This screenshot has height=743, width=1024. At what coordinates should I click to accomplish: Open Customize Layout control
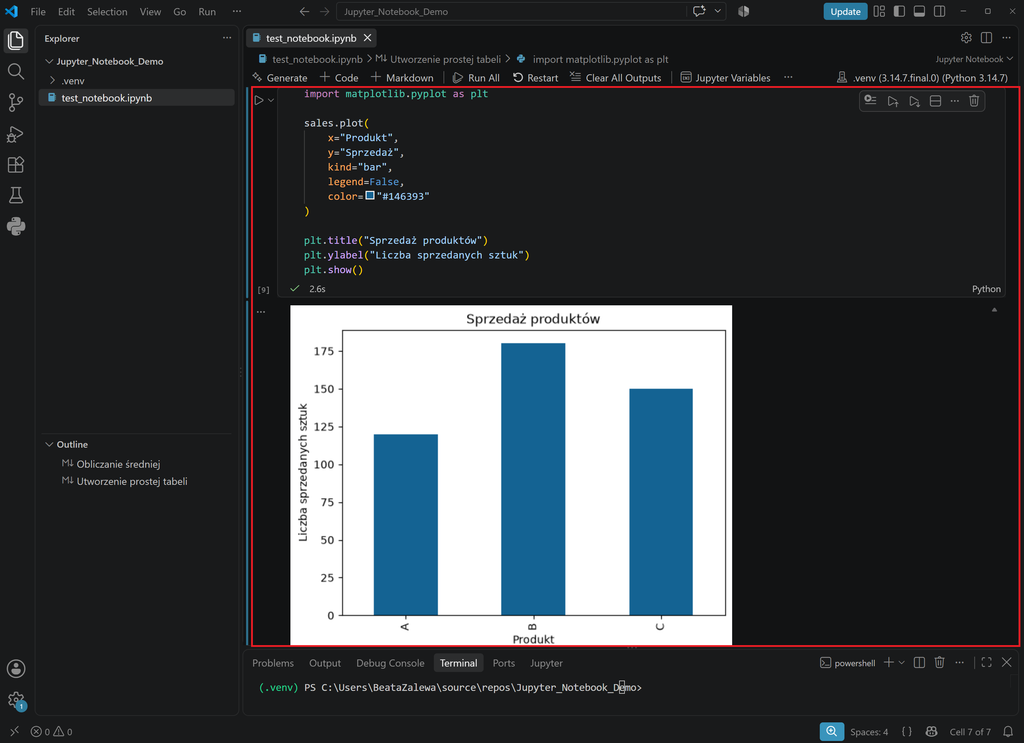(879, 11)
